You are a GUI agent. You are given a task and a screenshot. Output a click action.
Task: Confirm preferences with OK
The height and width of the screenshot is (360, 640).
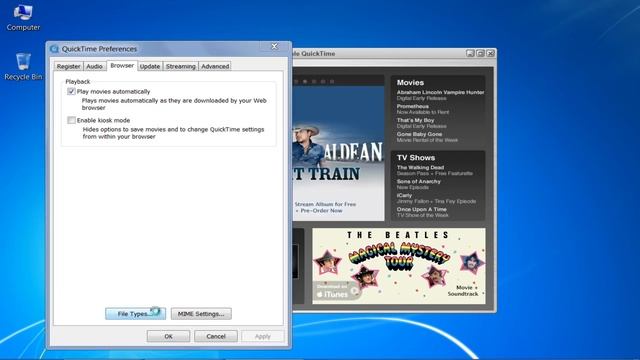click(x=168, y=336)
